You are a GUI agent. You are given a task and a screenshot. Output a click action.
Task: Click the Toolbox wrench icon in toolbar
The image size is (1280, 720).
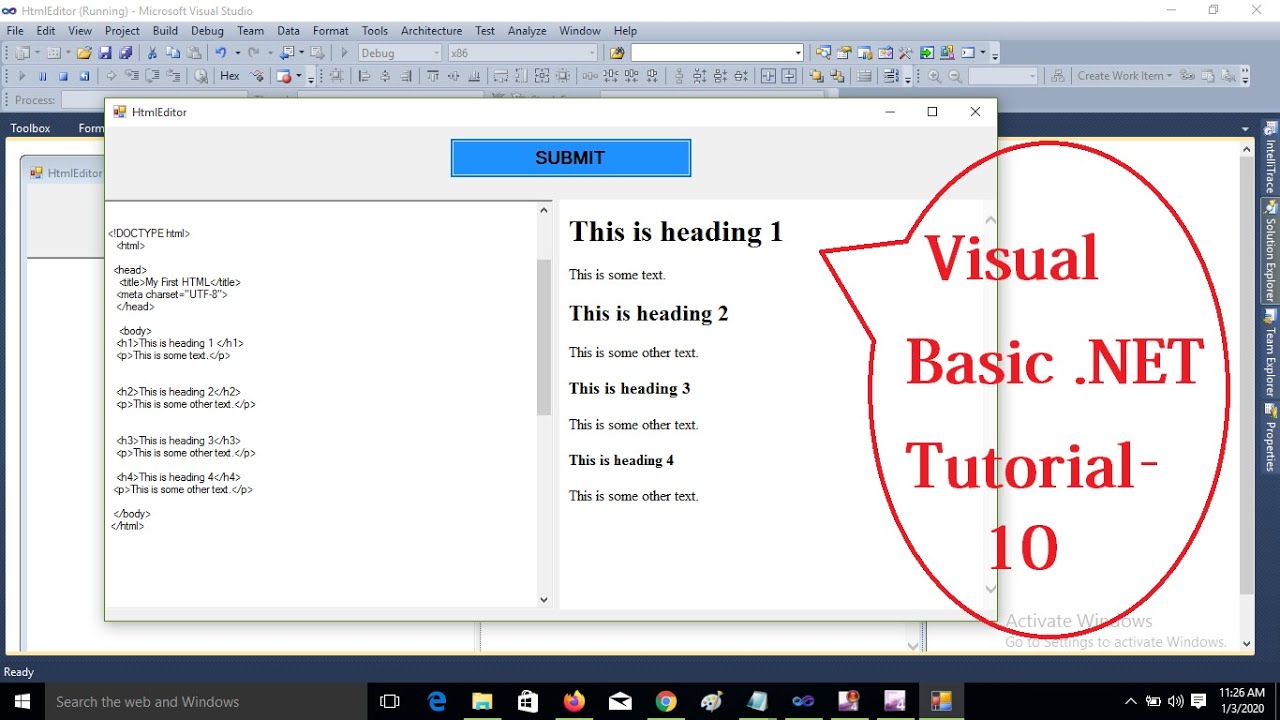[906, 53]
